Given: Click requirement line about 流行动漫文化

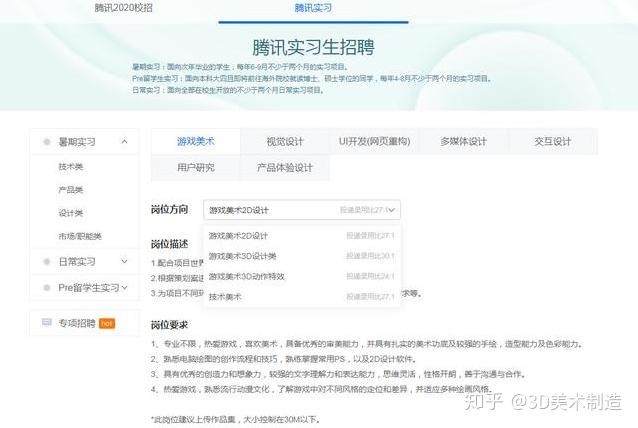Looking at the screenshot, I should coord(323,389).
